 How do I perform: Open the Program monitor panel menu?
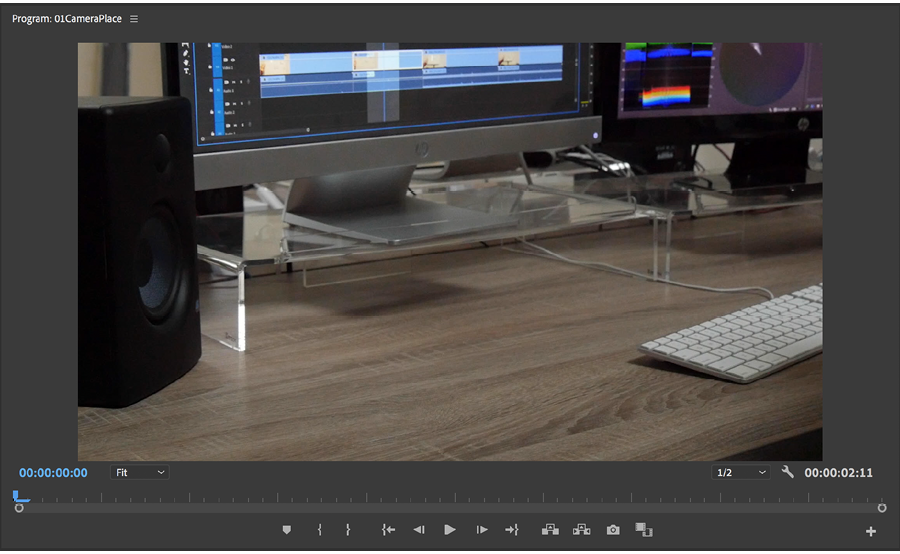click(x=134, y=19)
